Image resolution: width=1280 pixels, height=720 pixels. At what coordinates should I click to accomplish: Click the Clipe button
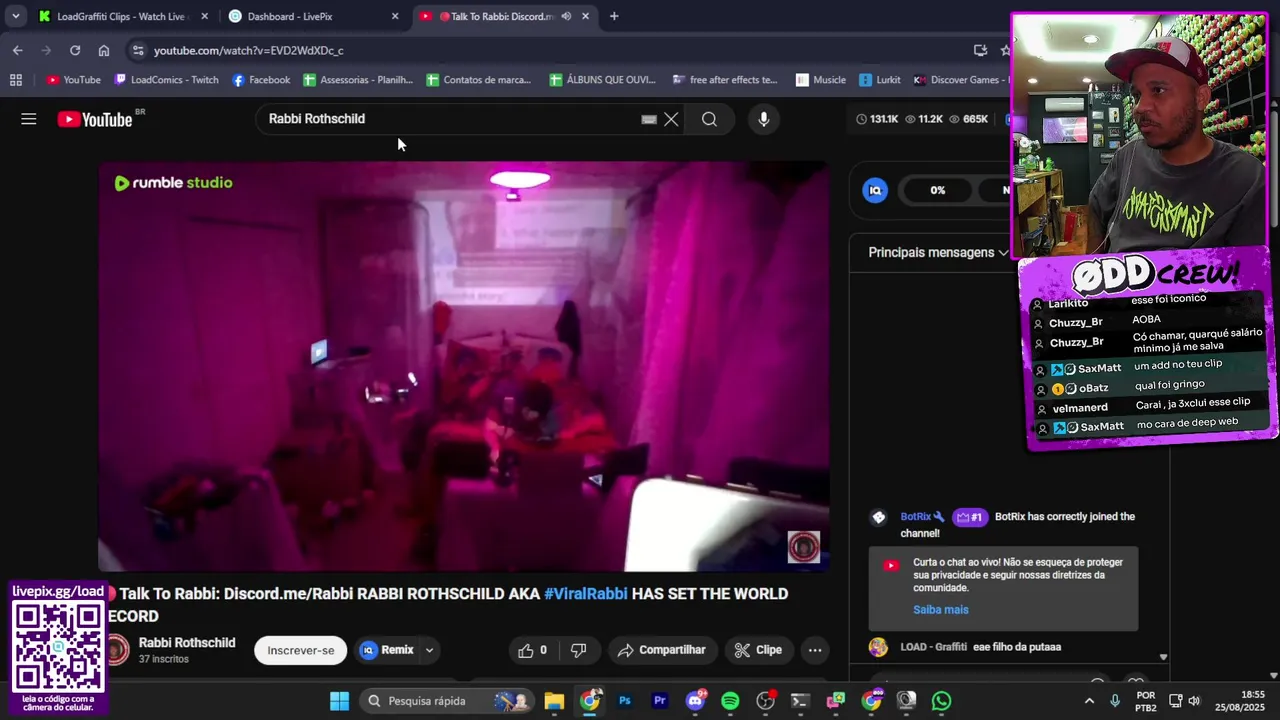[x=758, y=650]
